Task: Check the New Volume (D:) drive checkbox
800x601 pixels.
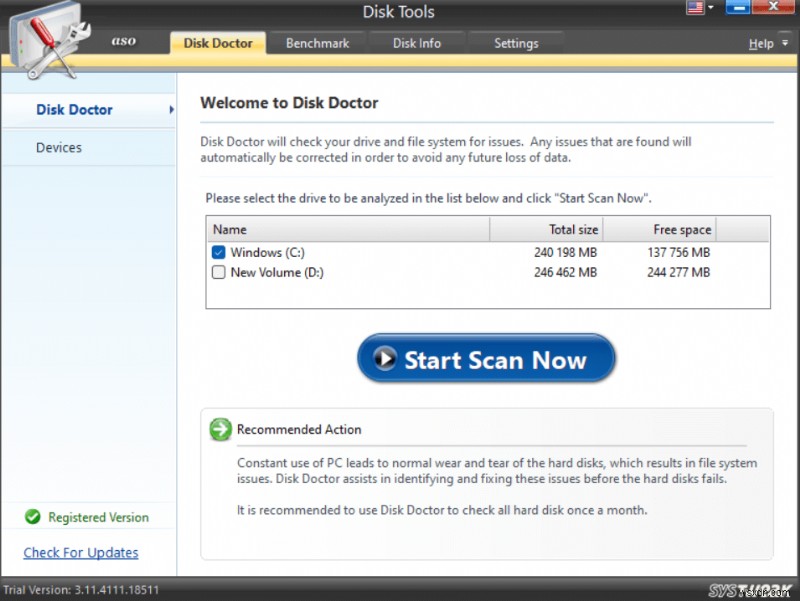Action: [218, 272]
